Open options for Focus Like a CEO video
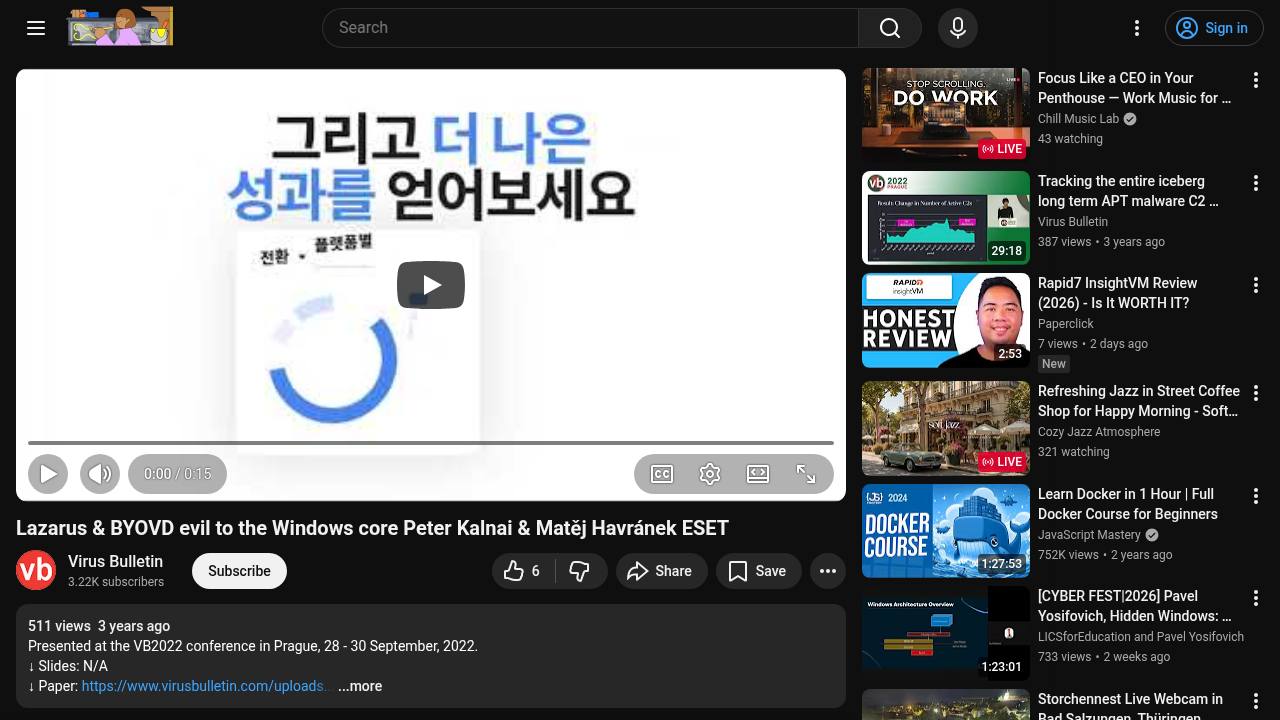 (x=1256, y=79)
